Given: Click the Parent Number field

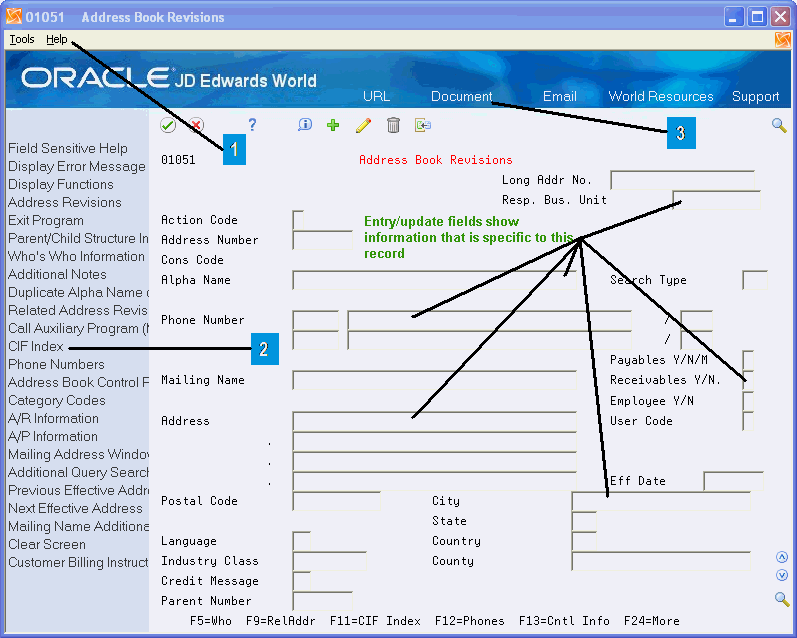Looking at the screenshot, I should pos(322,600).
